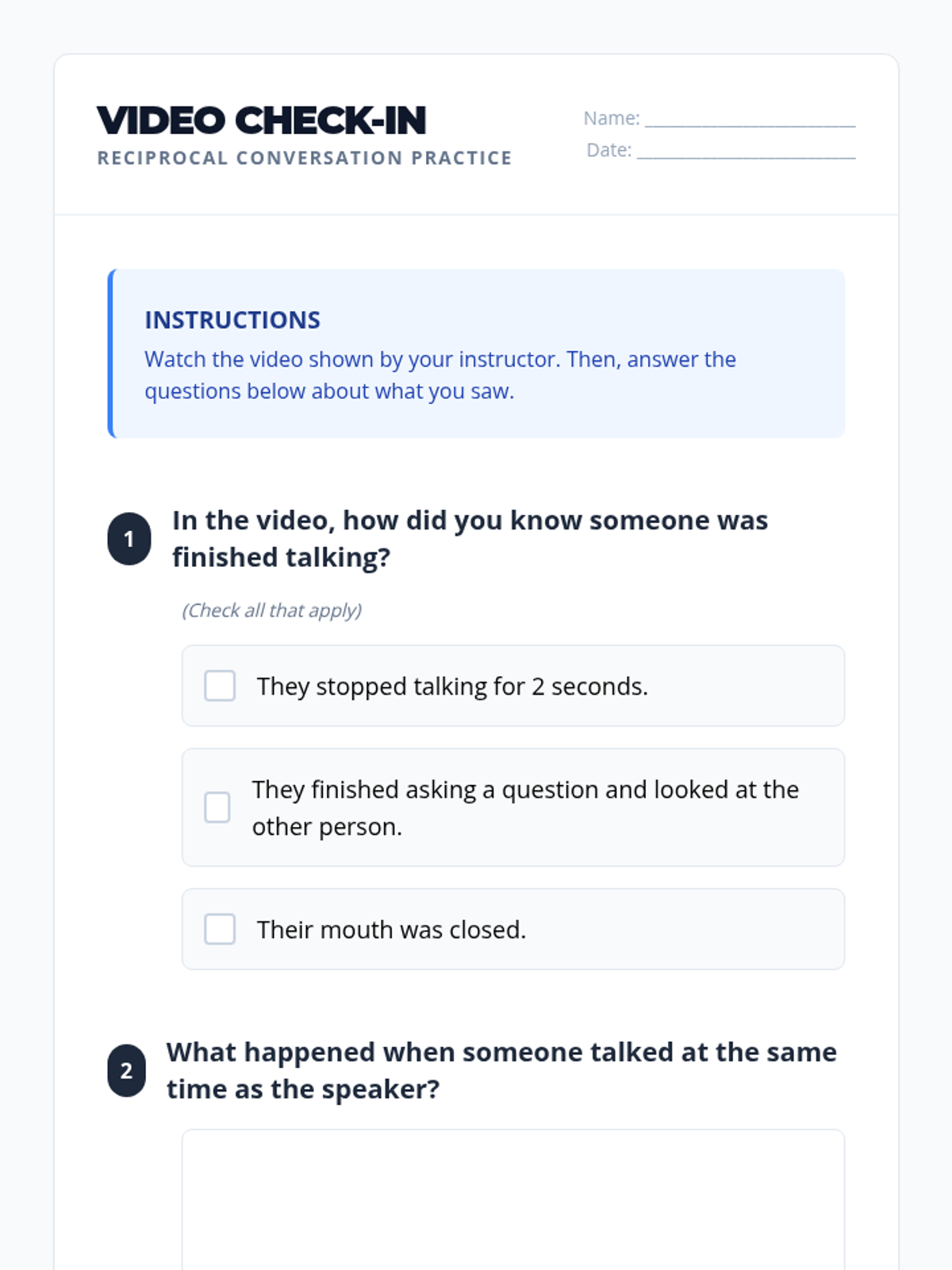Check the 'They stopped talking for 2 seconds' box

coord(220,686)
